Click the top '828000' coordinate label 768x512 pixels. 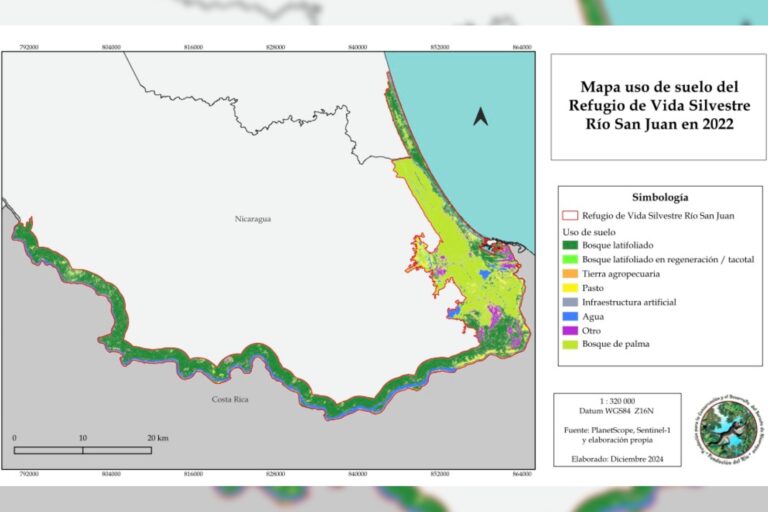click(275, 47)
